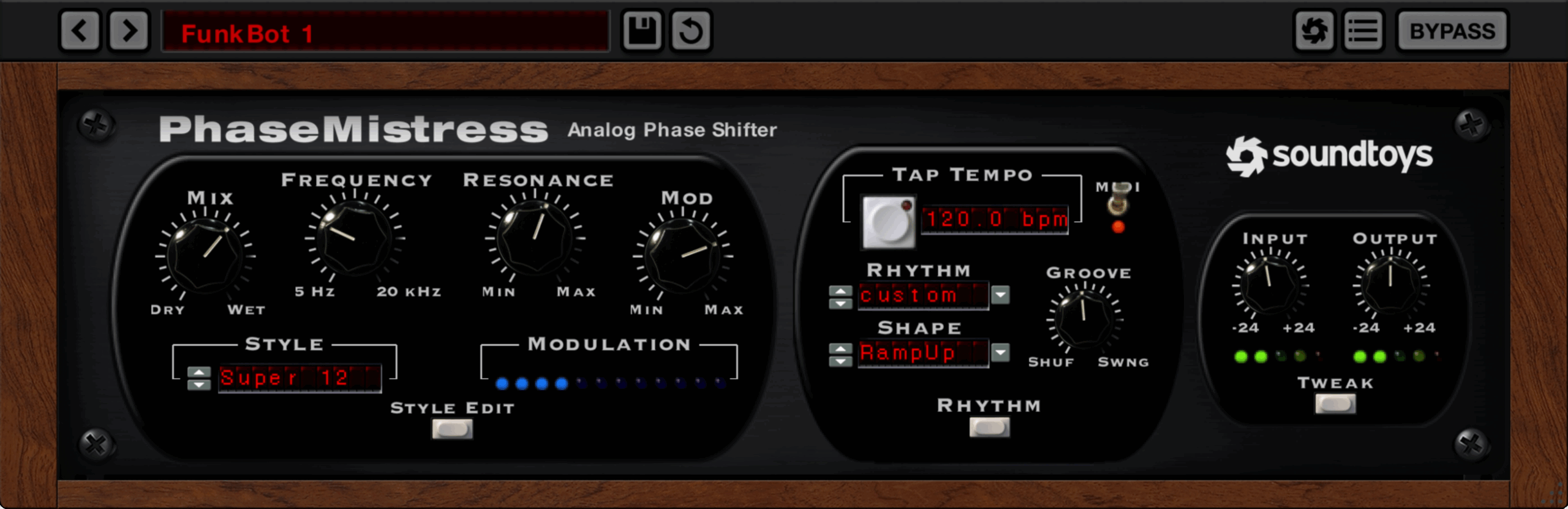
Task: Click the Super 12 style display
Action: 300,378
